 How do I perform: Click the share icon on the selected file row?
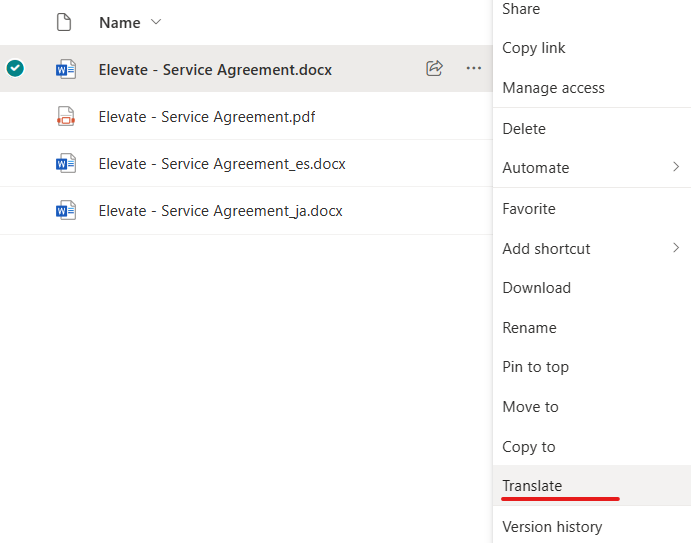click(434, 68)
